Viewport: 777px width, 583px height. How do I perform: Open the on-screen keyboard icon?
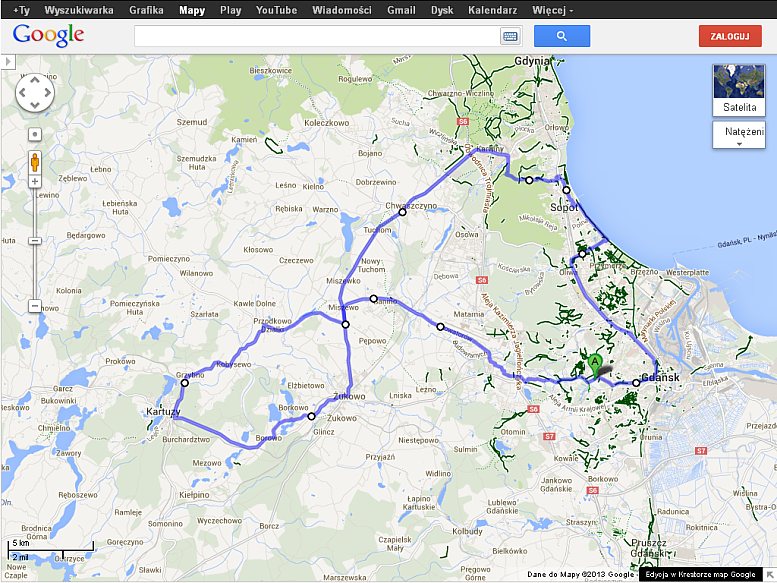(x=510, y=36)
